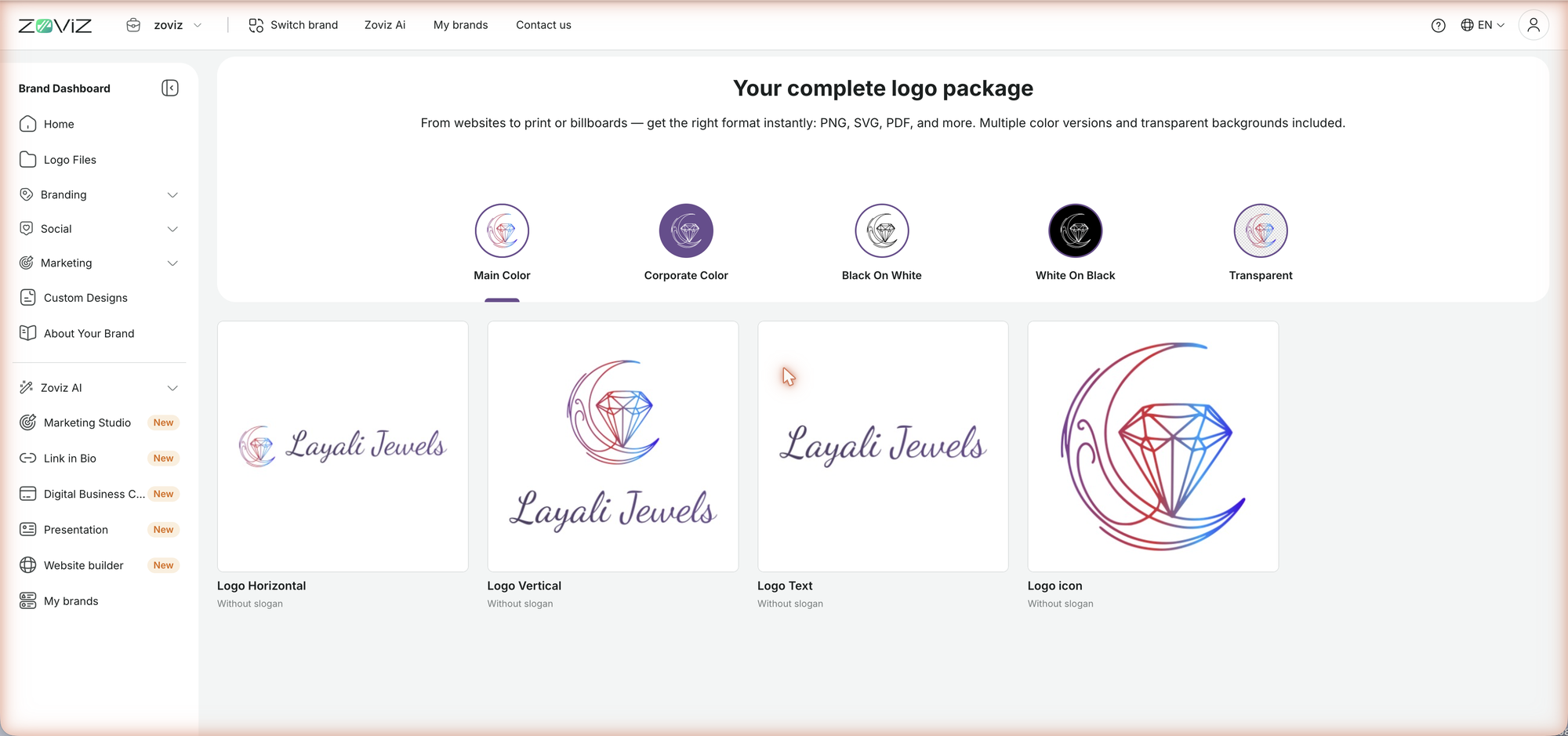Click the Marketing target icon
The image size is (1568, 736).
point(26,263)
